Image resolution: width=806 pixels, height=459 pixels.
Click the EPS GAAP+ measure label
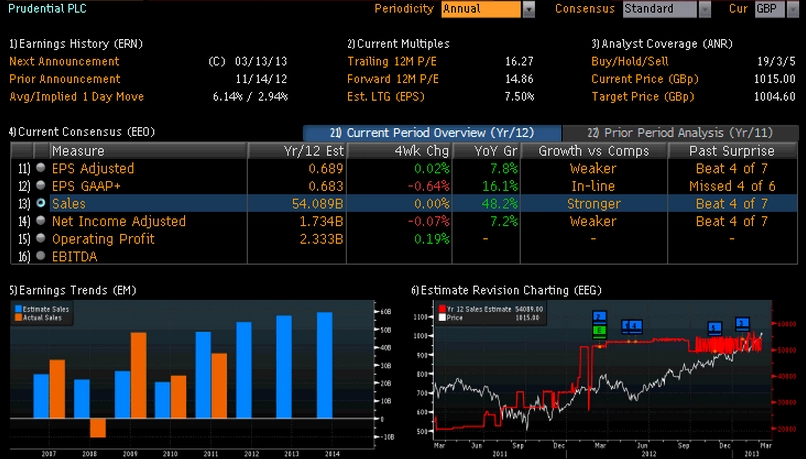[x=86, y=186]
